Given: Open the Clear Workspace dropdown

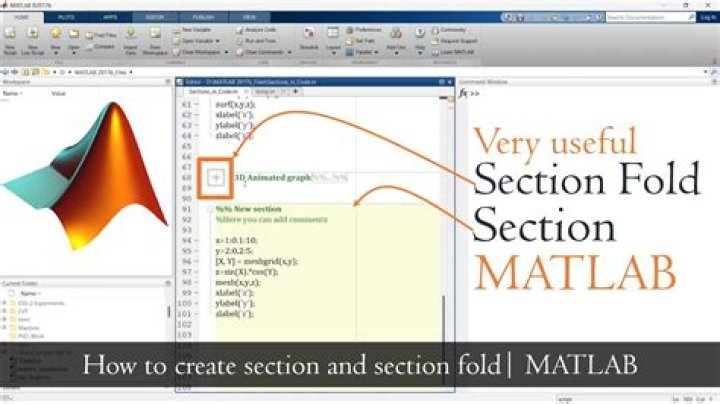Looking at the screenshot, I should (x=226, y=52).
